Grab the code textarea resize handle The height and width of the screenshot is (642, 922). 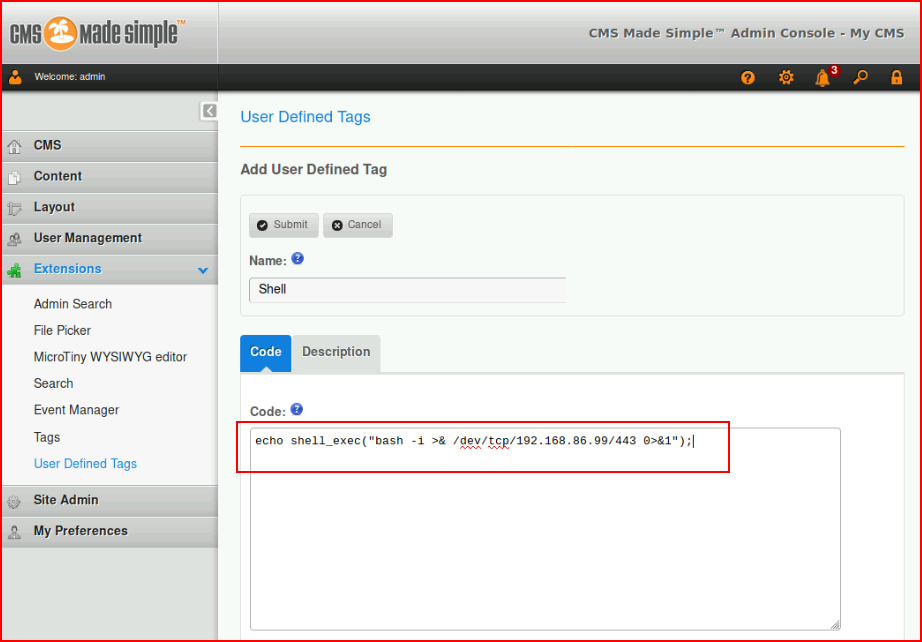pos(835,625)
